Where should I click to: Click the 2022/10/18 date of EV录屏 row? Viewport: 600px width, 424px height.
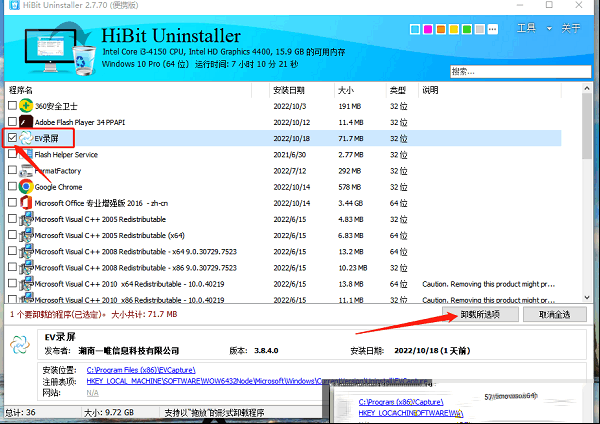click(x=292, y=139)
